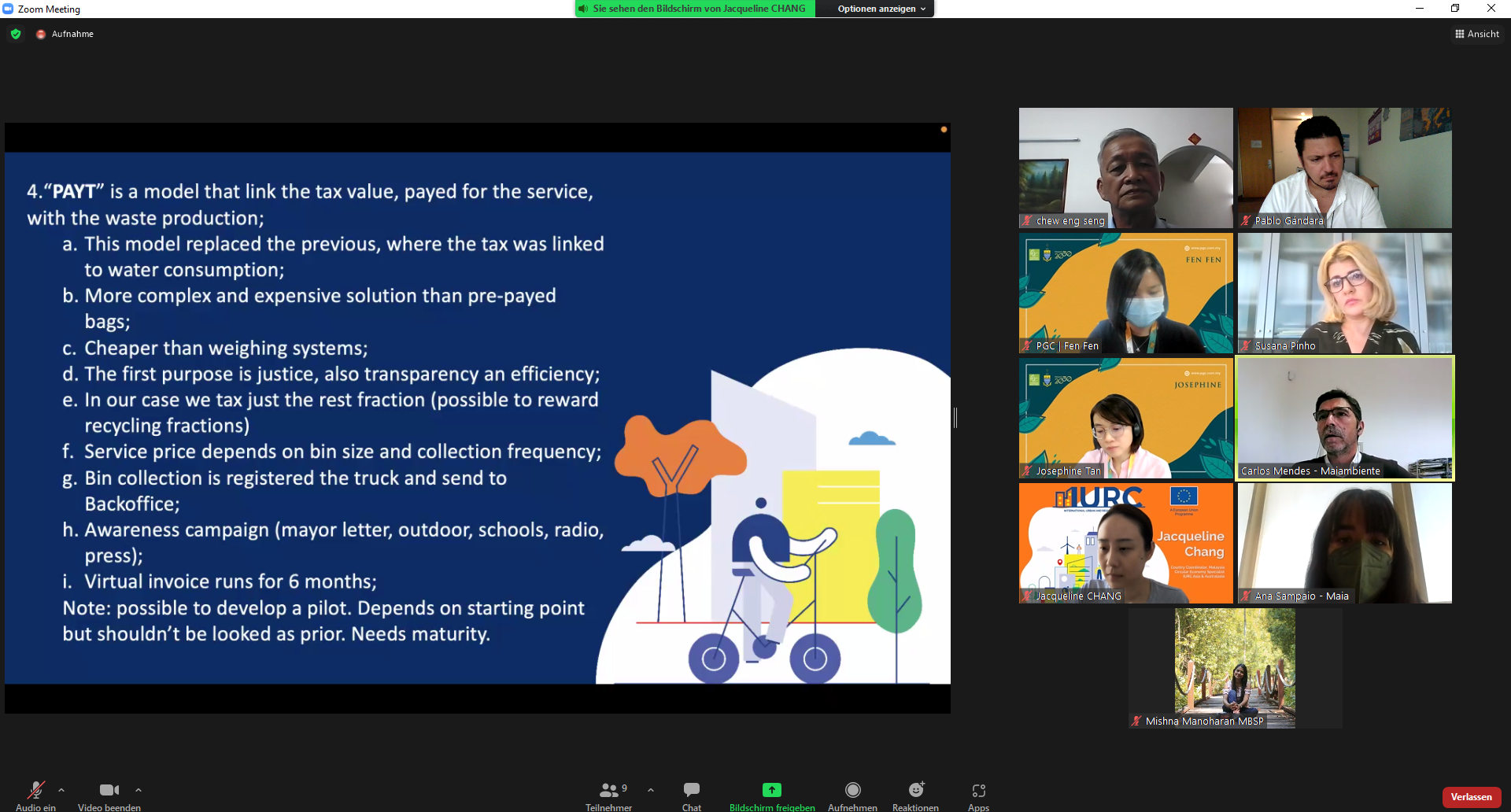Open the Teilnehmer participants panel
The image size is (1511, 812).
(x=608, y=795)
